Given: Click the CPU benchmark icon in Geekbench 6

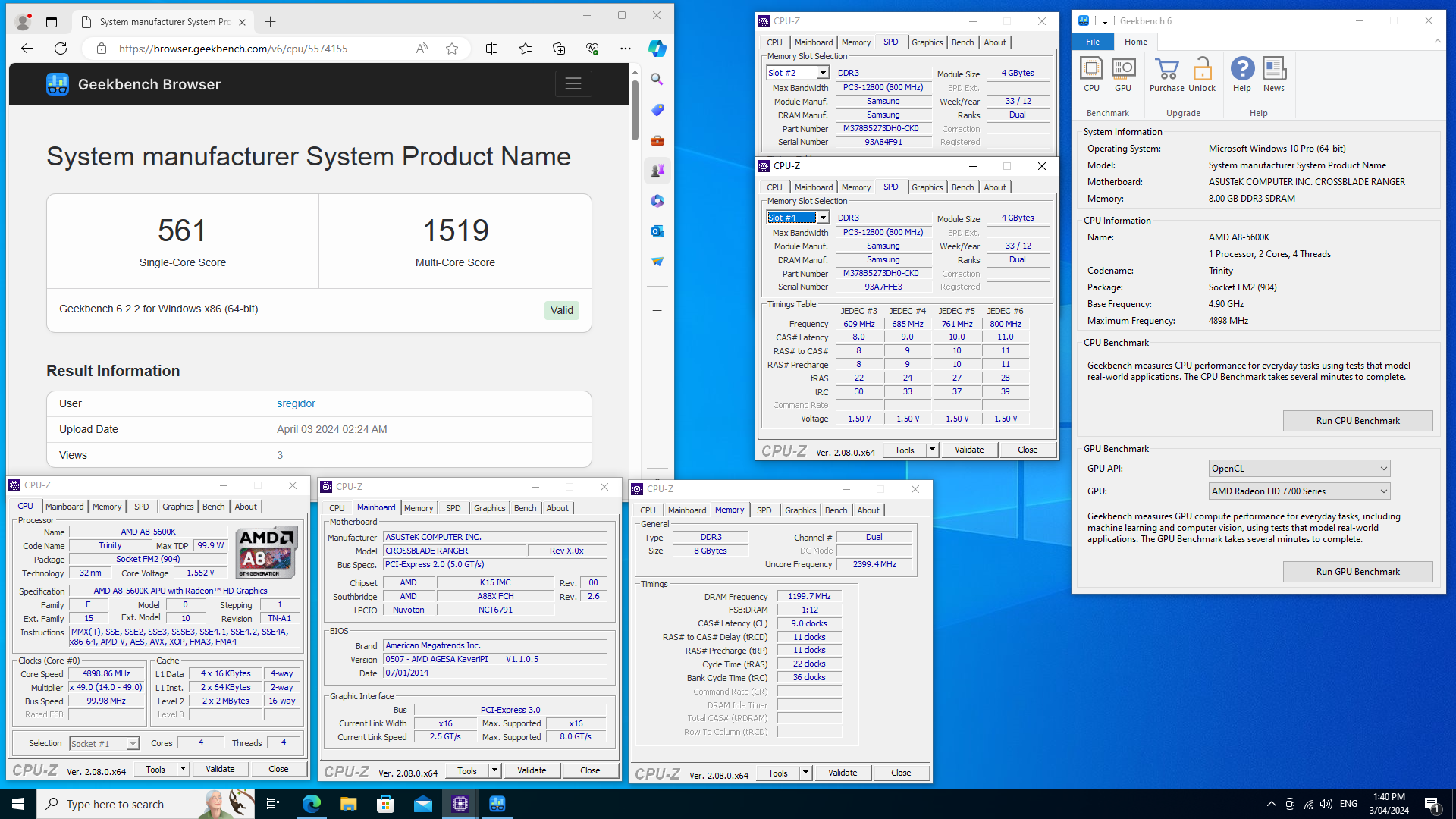Looking at the screenshot, I should (1091, 74).
